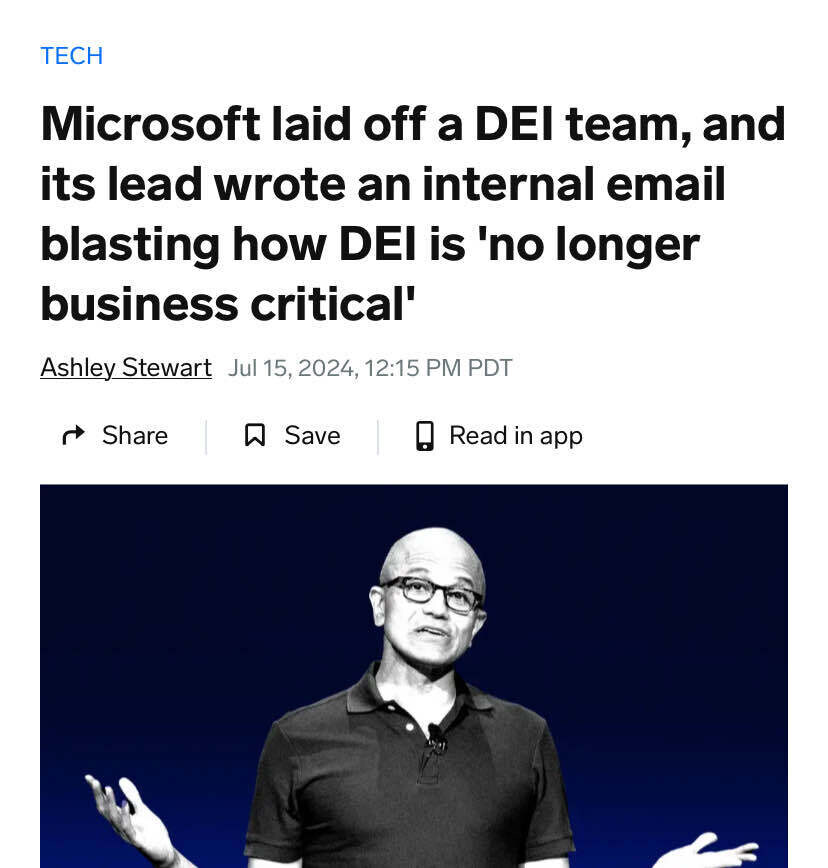The height and width of the screenshot is (868, 828).
Task: Select the article timestamp 'Jul 15, 2024'
Action: click(368, 368)
